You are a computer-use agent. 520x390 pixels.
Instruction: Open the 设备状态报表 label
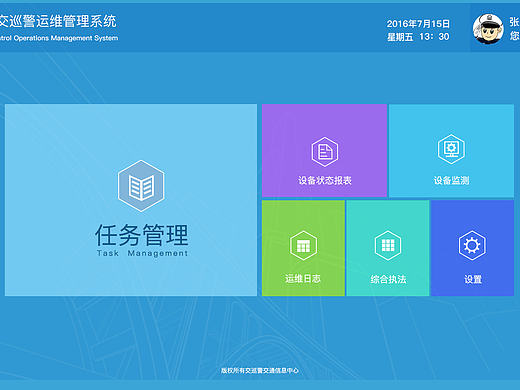(325, 181)
